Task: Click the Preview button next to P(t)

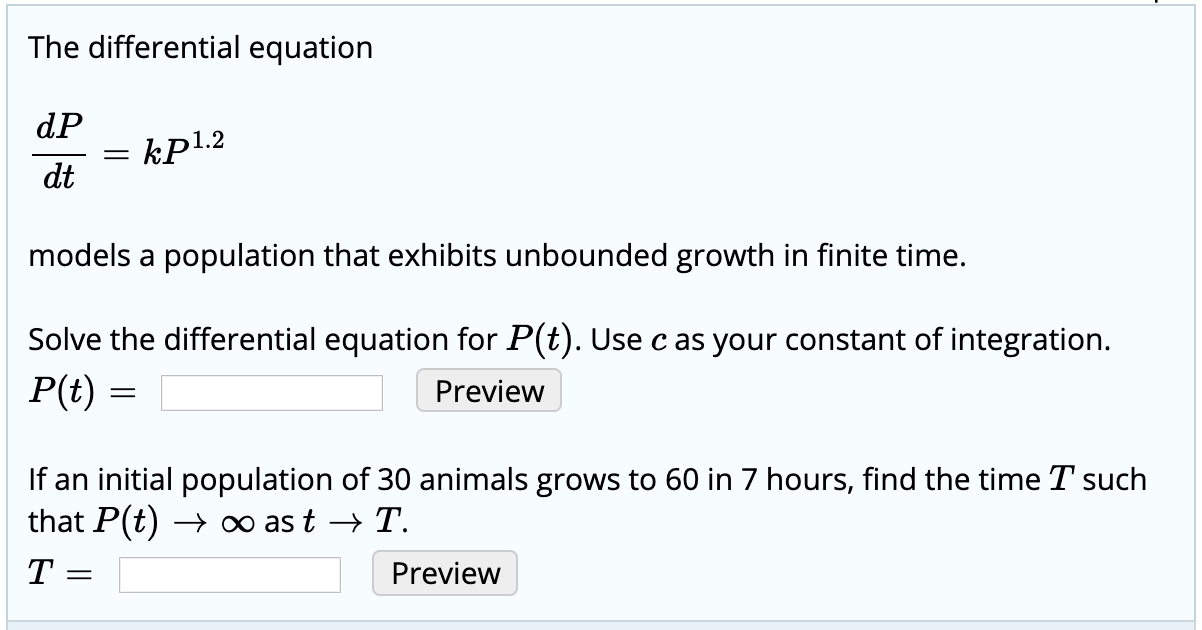Action: [x=488, y=391]
